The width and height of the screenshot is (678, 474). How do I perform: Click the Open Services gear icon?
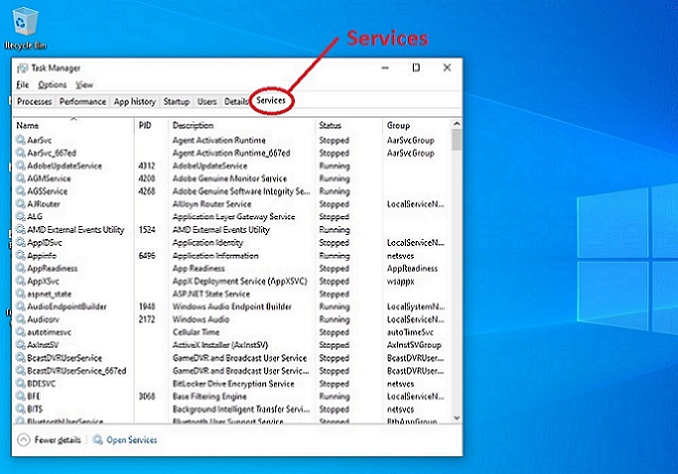(96, 440)
